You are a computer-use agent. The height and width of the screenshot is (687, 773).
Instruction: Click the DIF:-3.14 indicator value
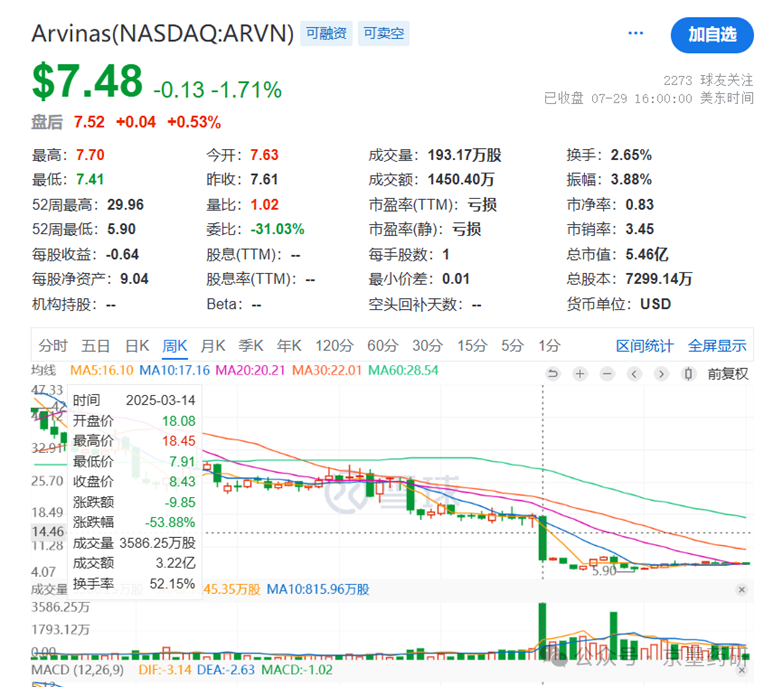(x=165, y=670)
